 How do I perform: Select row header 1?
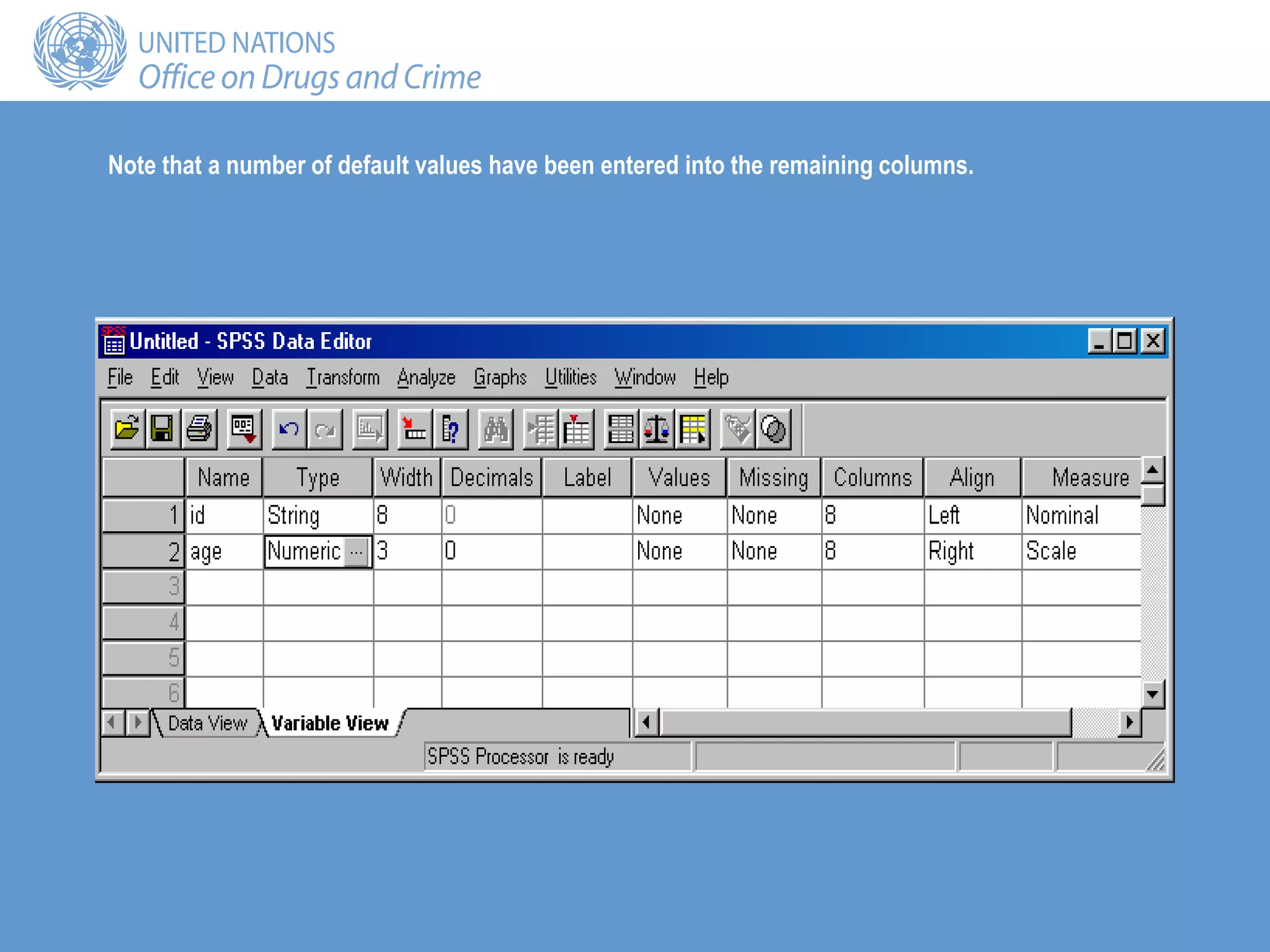pos(143,516)
